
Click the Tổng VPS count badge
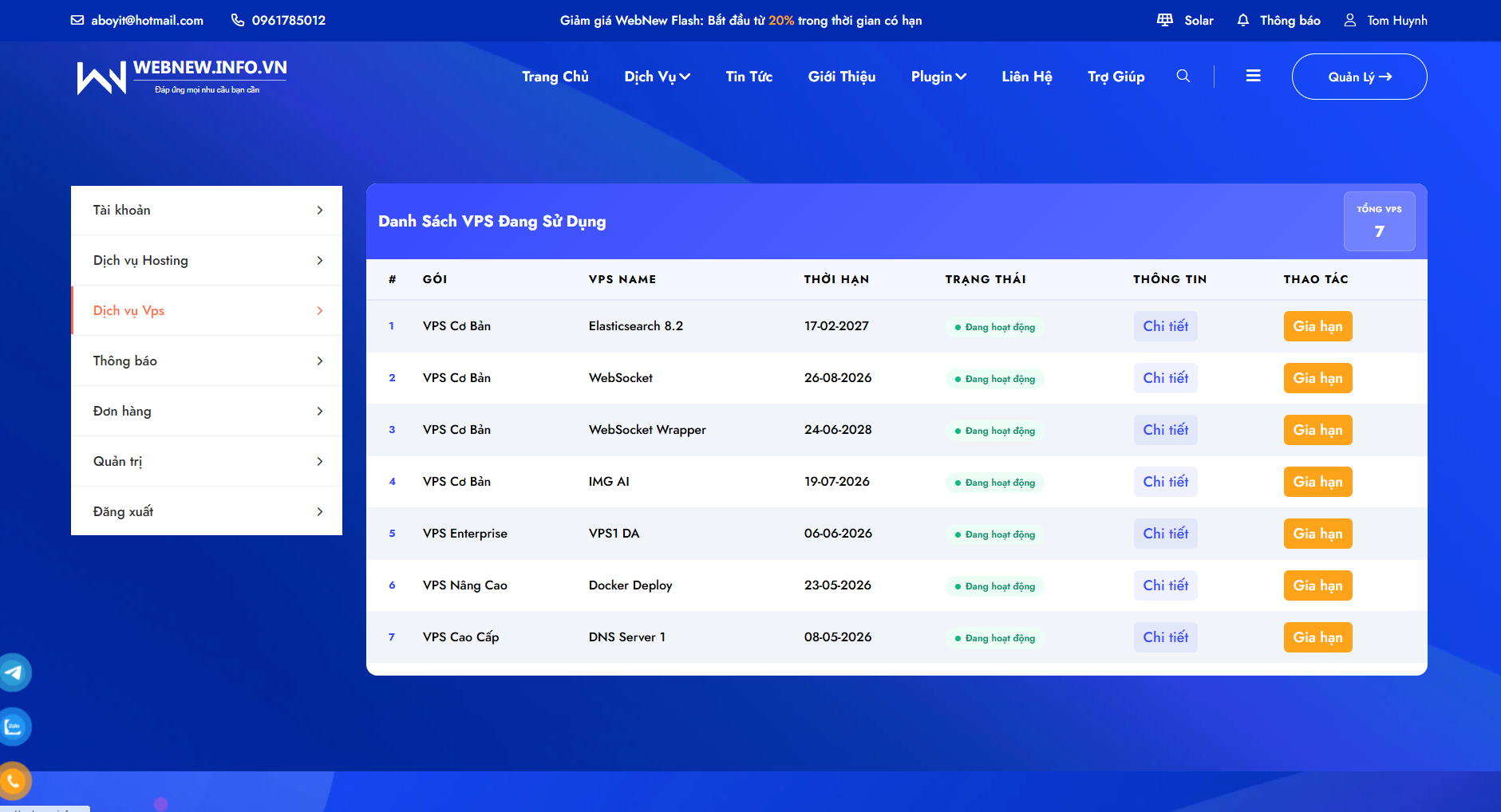pyautogui.click(x=1380, y=221)
